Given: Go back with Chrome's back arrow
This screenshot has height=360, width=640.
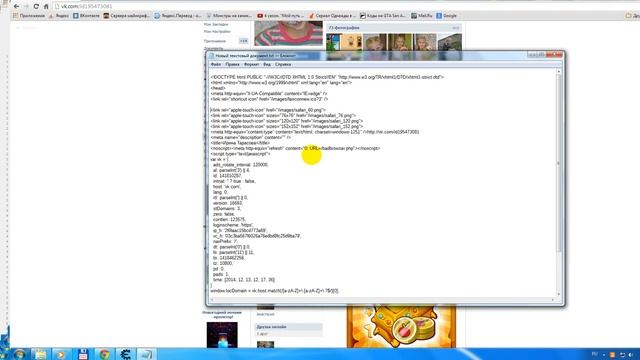Looking at the screenshot, I should pos(16,7).
